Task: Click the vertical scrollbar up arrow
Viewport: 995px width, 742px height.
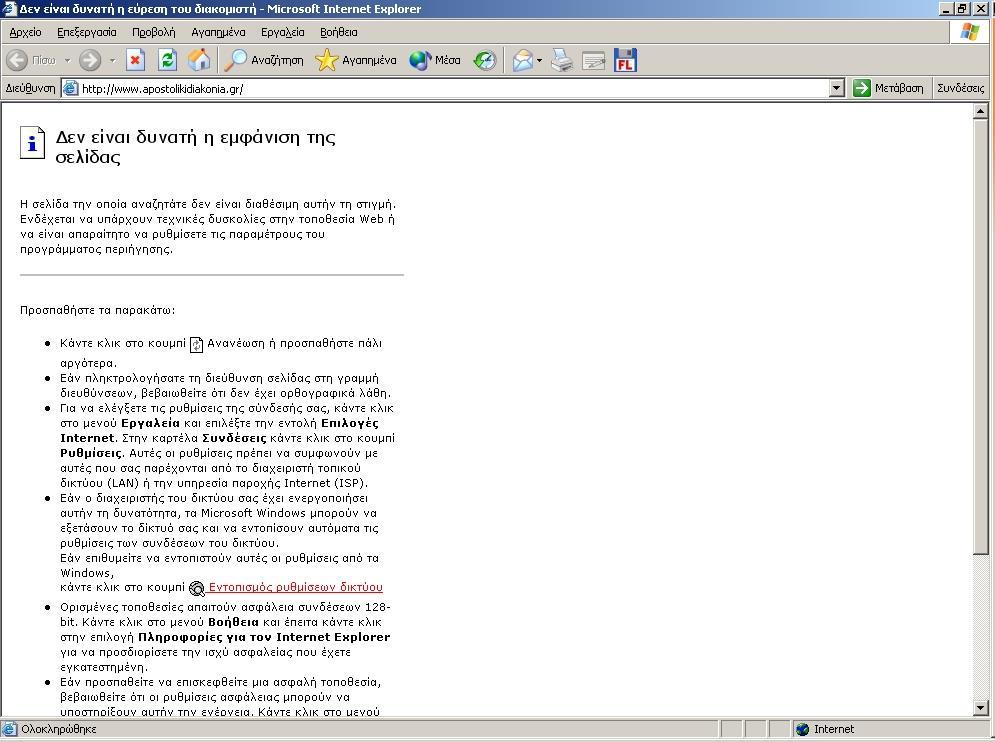Action: [x=980, y=112]
